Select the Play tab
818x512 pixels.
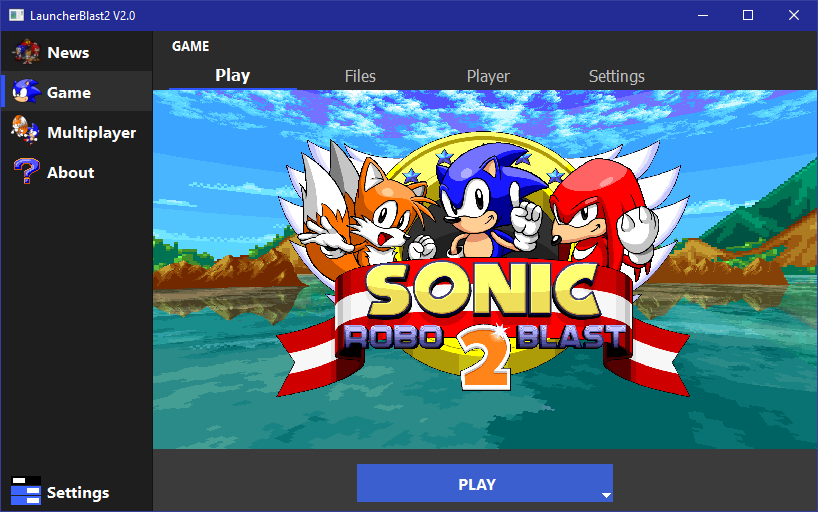(x=233, y=76)
